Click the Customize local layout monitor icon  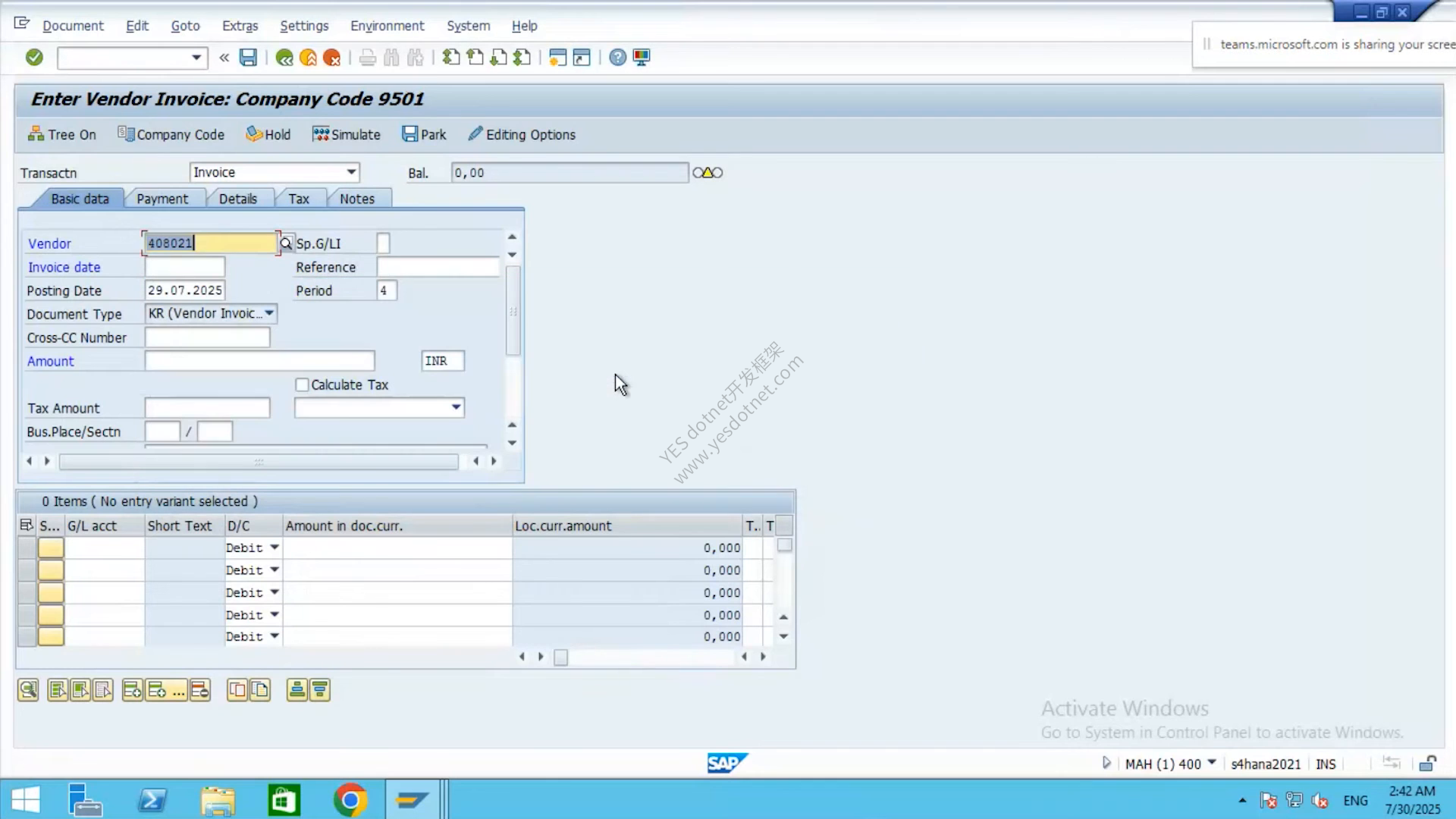(x=642, y=58)
